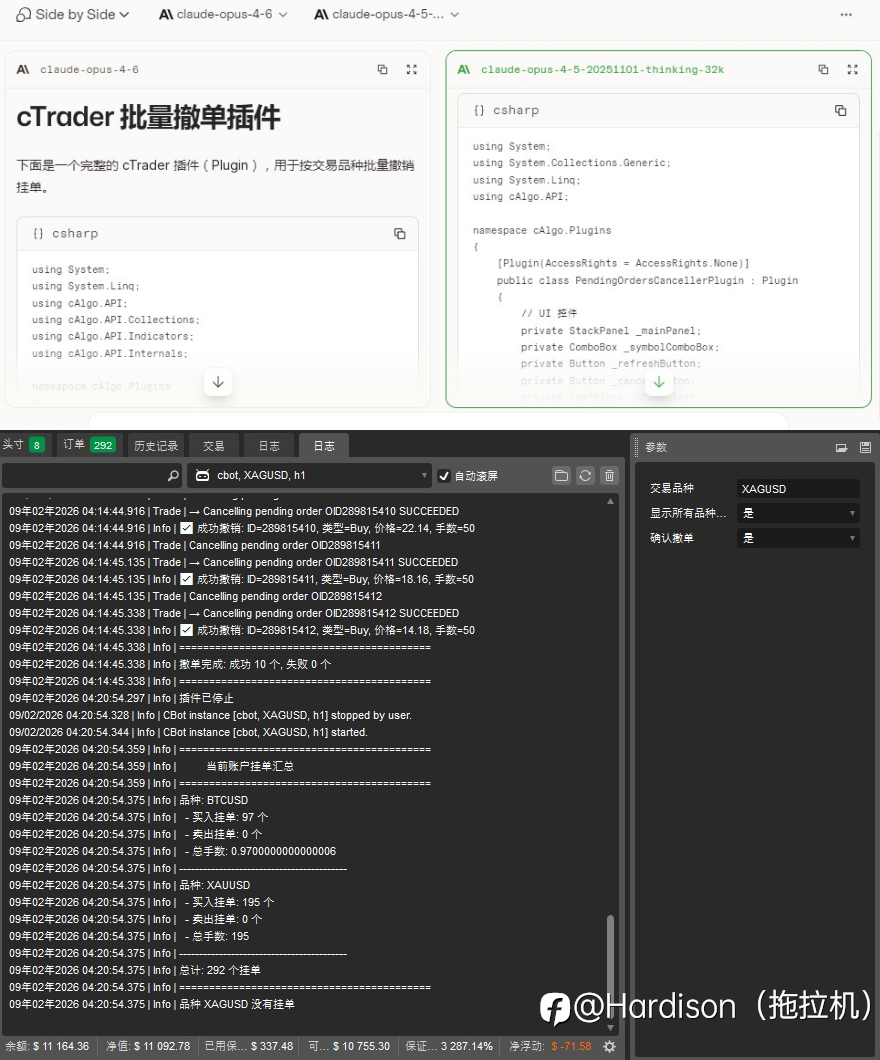880x1060 pixels.
Task: Click the log line '品种 XAGUSD 没有挂单'
Action: pos(237,1004)
